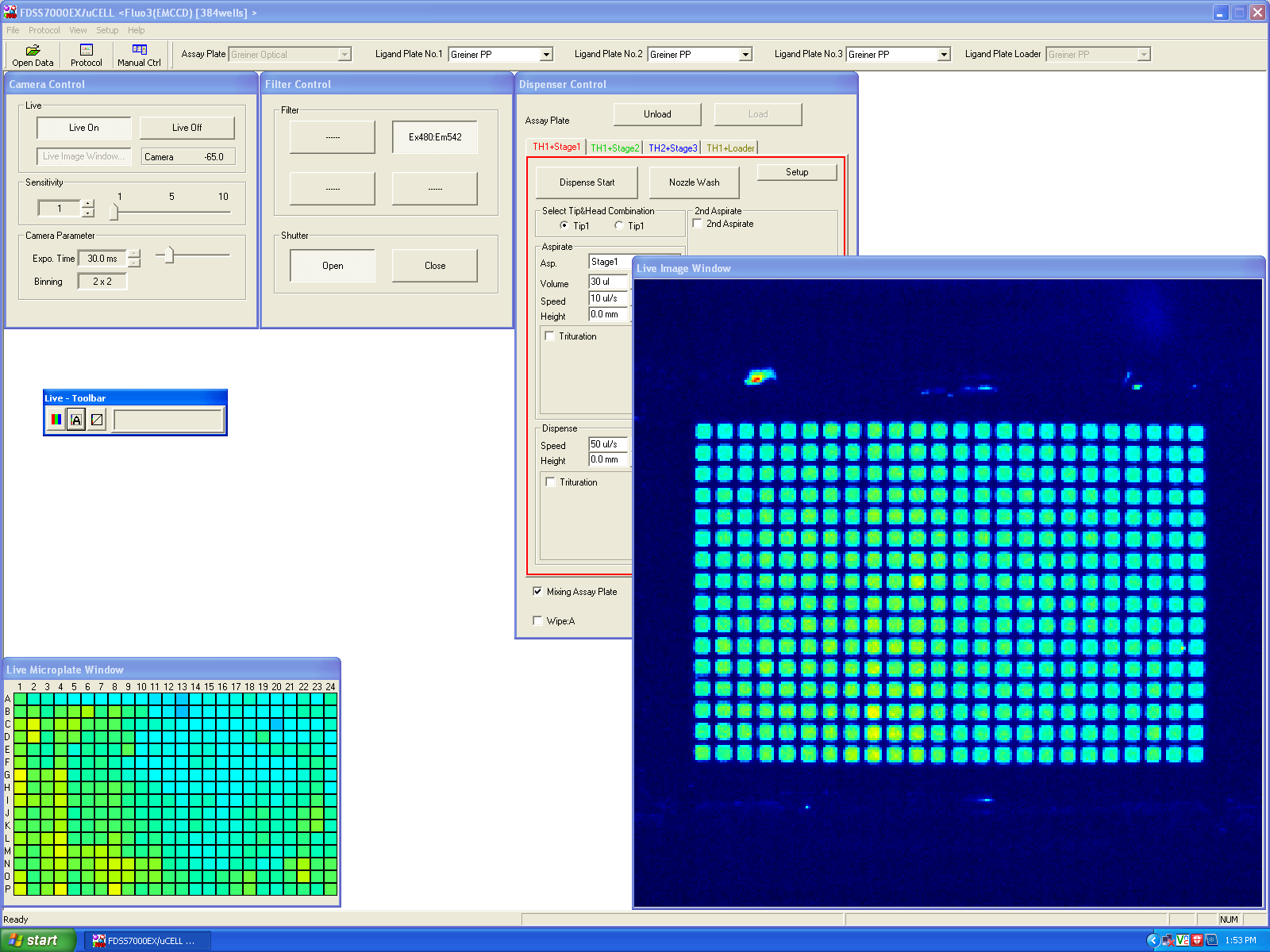Click the VNC icon in system tray

[x=1183, y=940]
